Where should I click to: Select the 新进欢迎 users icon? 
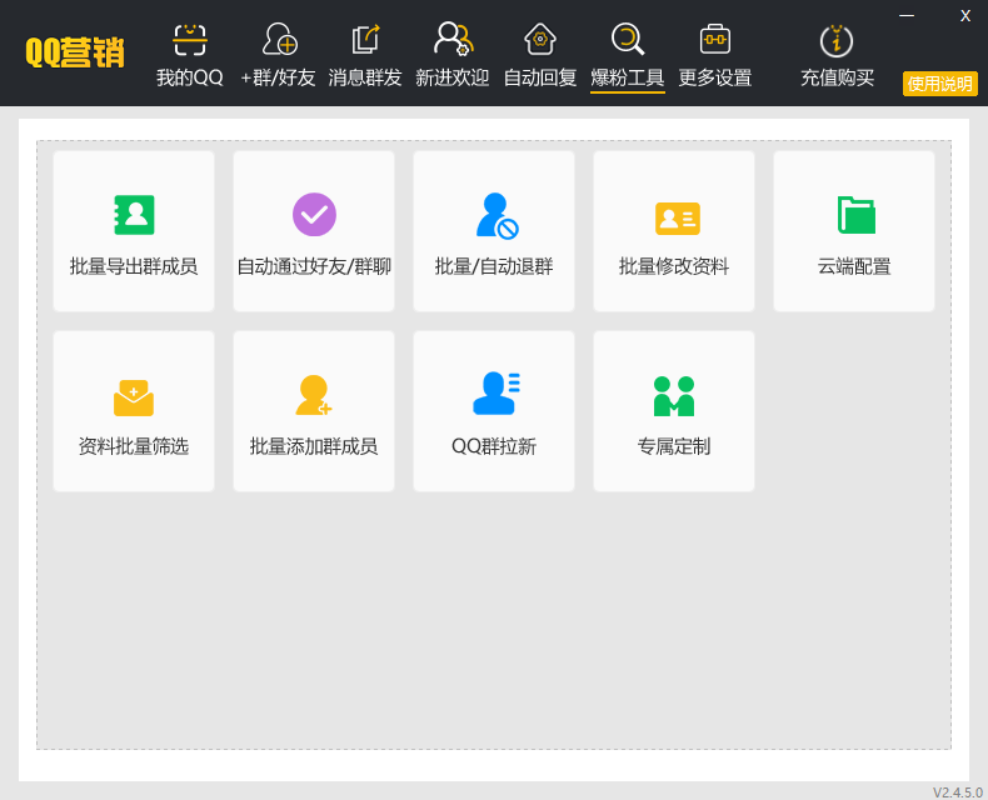point(453,38)
